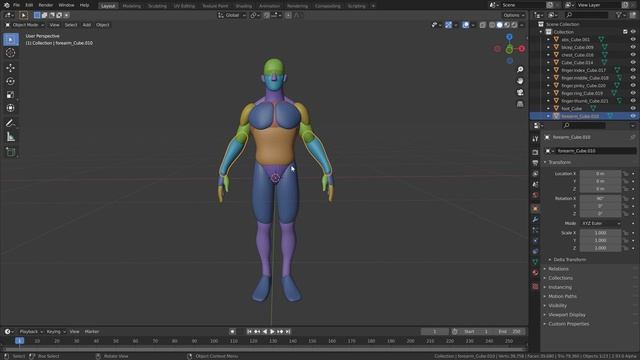
Task: Expand the Viewport Display panel
Action: (x=567, y=315)
